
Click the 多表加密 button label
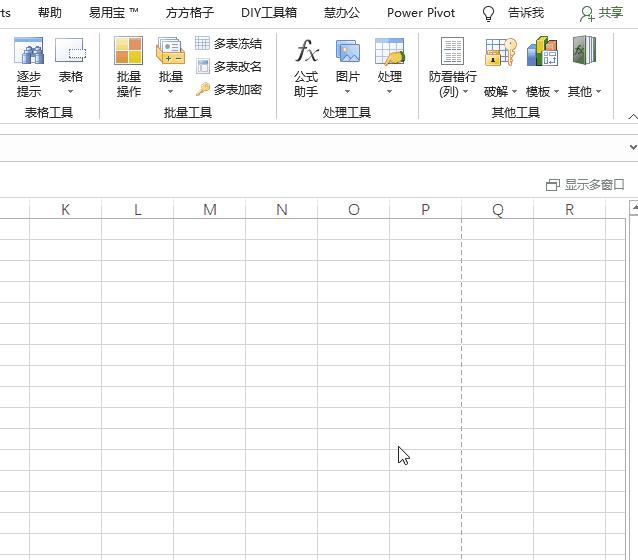click(238, 90)
